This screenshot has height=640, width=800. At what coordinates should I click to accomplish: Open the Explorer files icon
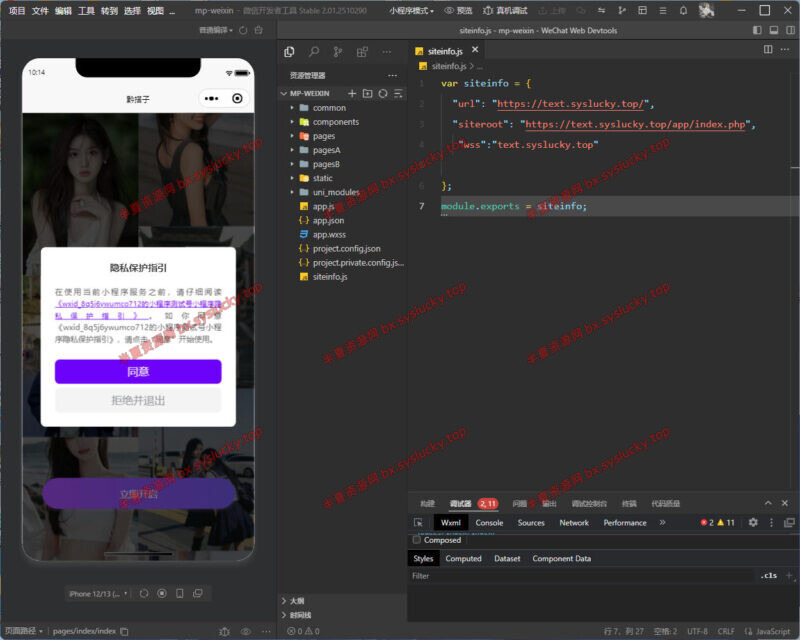point(289,52)
